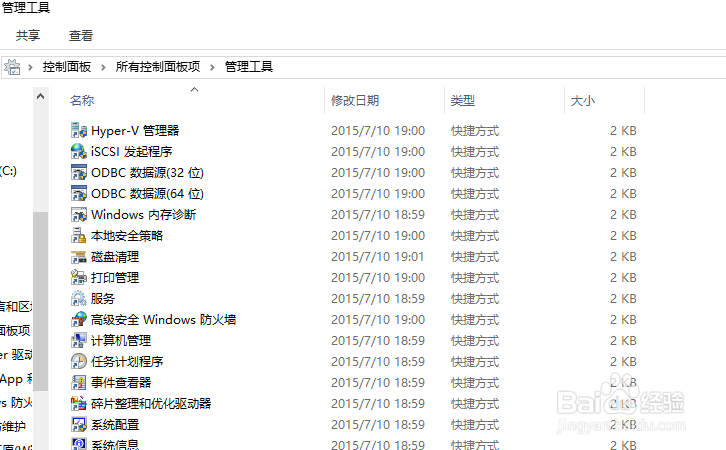Select the 计算机管理 name
726x450 pixels.
121,340
